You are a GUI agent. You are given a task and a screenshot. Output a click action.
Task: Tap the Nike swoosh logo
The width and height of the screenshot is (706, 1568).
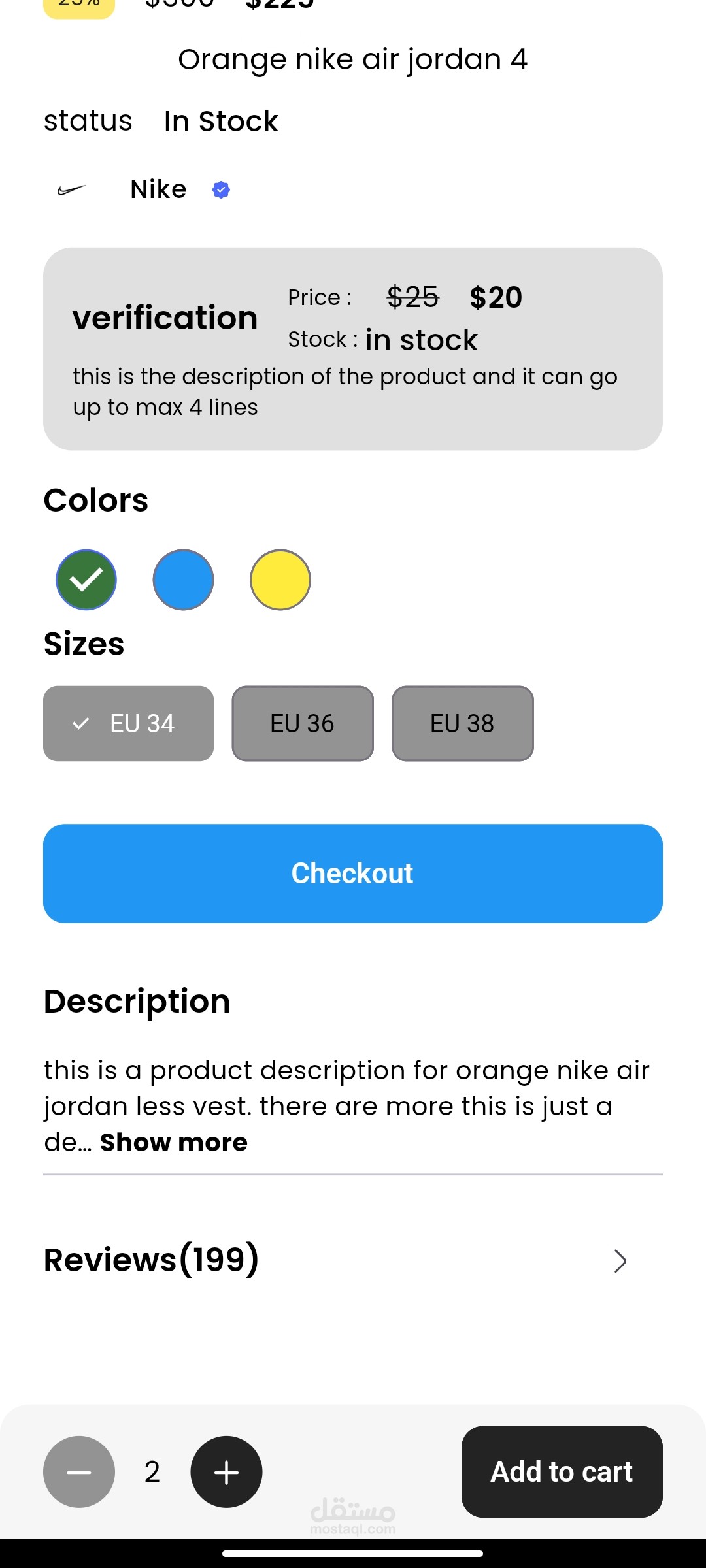(x=72, y=190)
